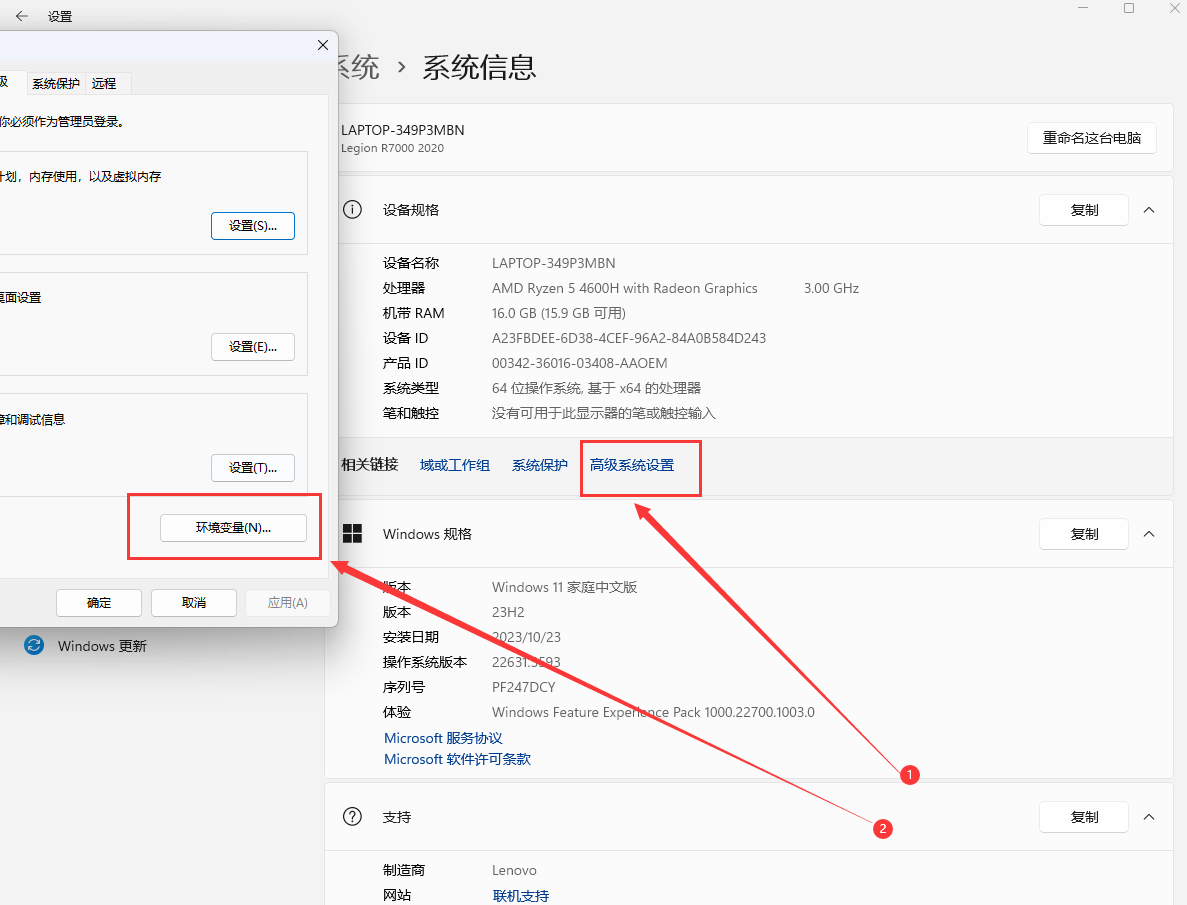Click the Windows logo icon beside Windows 规格
The height and width of the screenshot is (905, 1187).
352,534
